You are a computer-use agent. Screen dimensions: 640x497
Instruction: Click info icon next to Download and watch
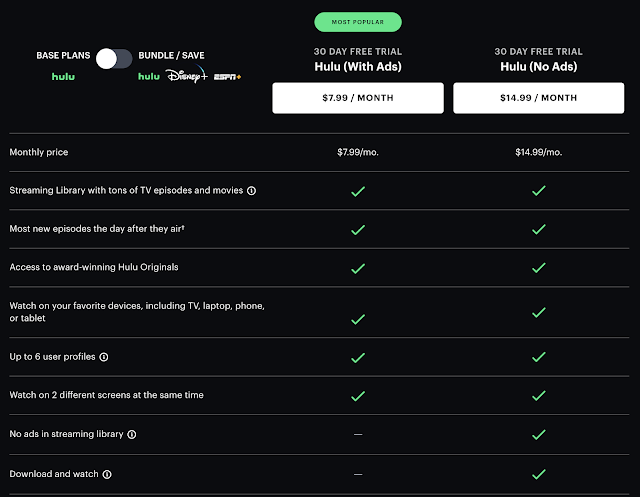pyautogui.click(x=107, y=474)
